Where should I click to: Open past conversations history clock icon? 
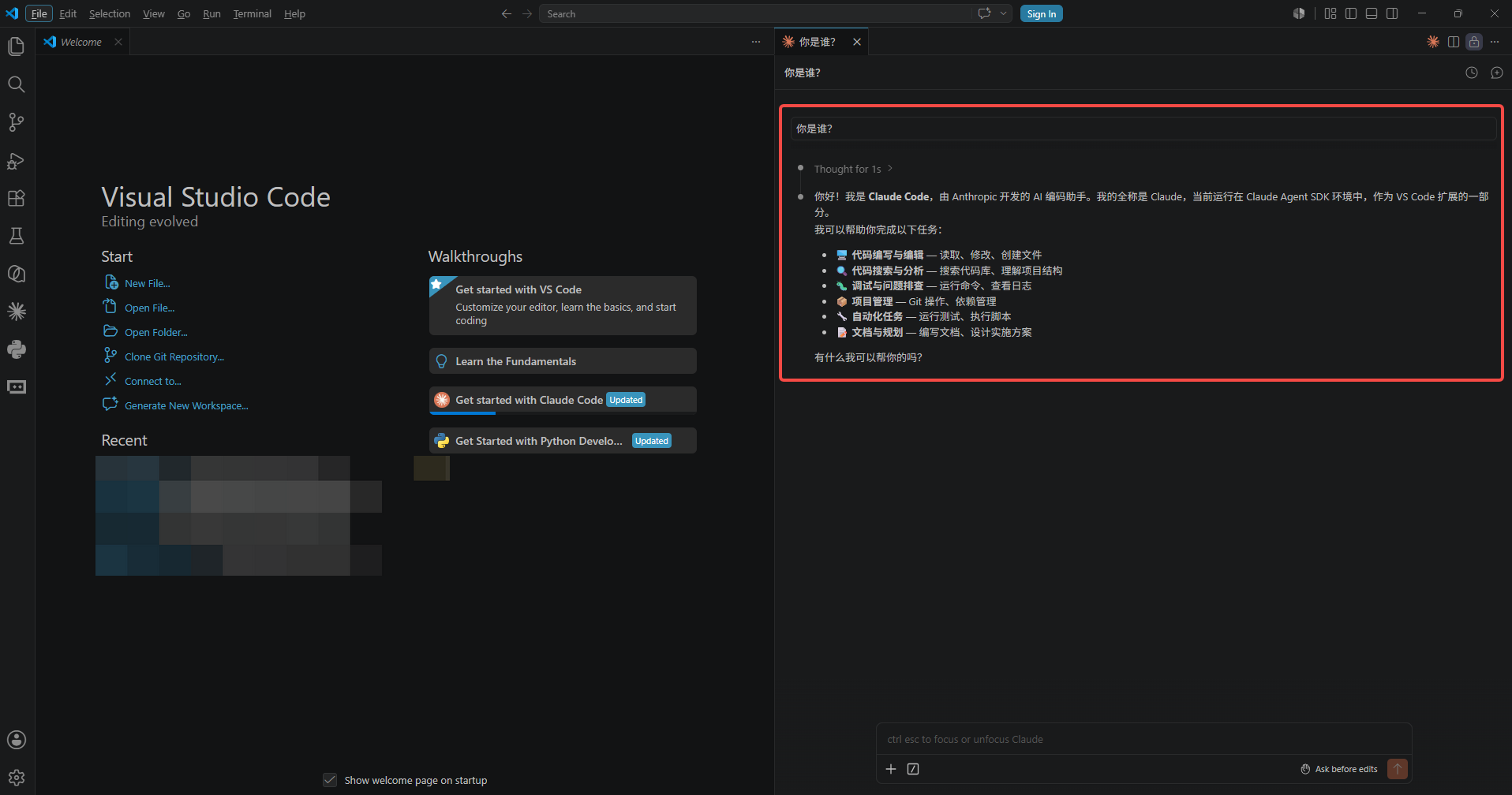(x=1472, y=73)
